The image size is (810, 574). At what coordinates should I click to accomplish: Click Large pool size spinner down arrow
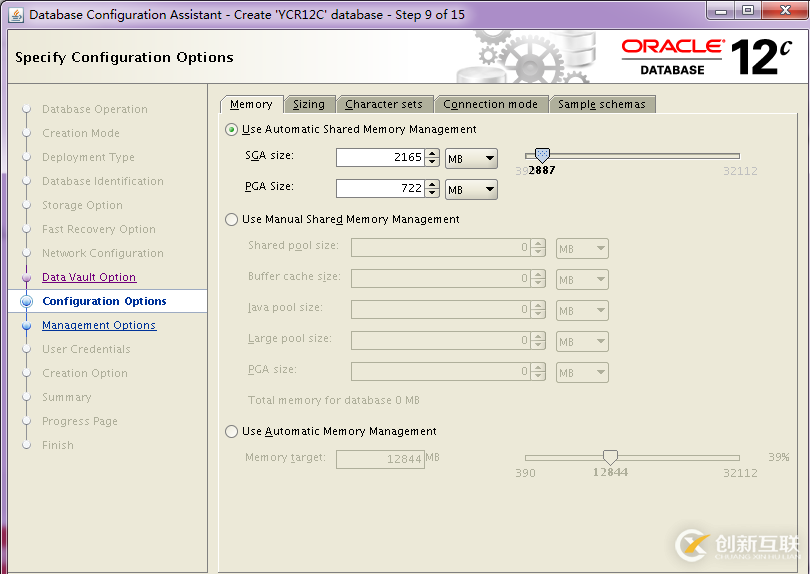click(x=538, y=346)
